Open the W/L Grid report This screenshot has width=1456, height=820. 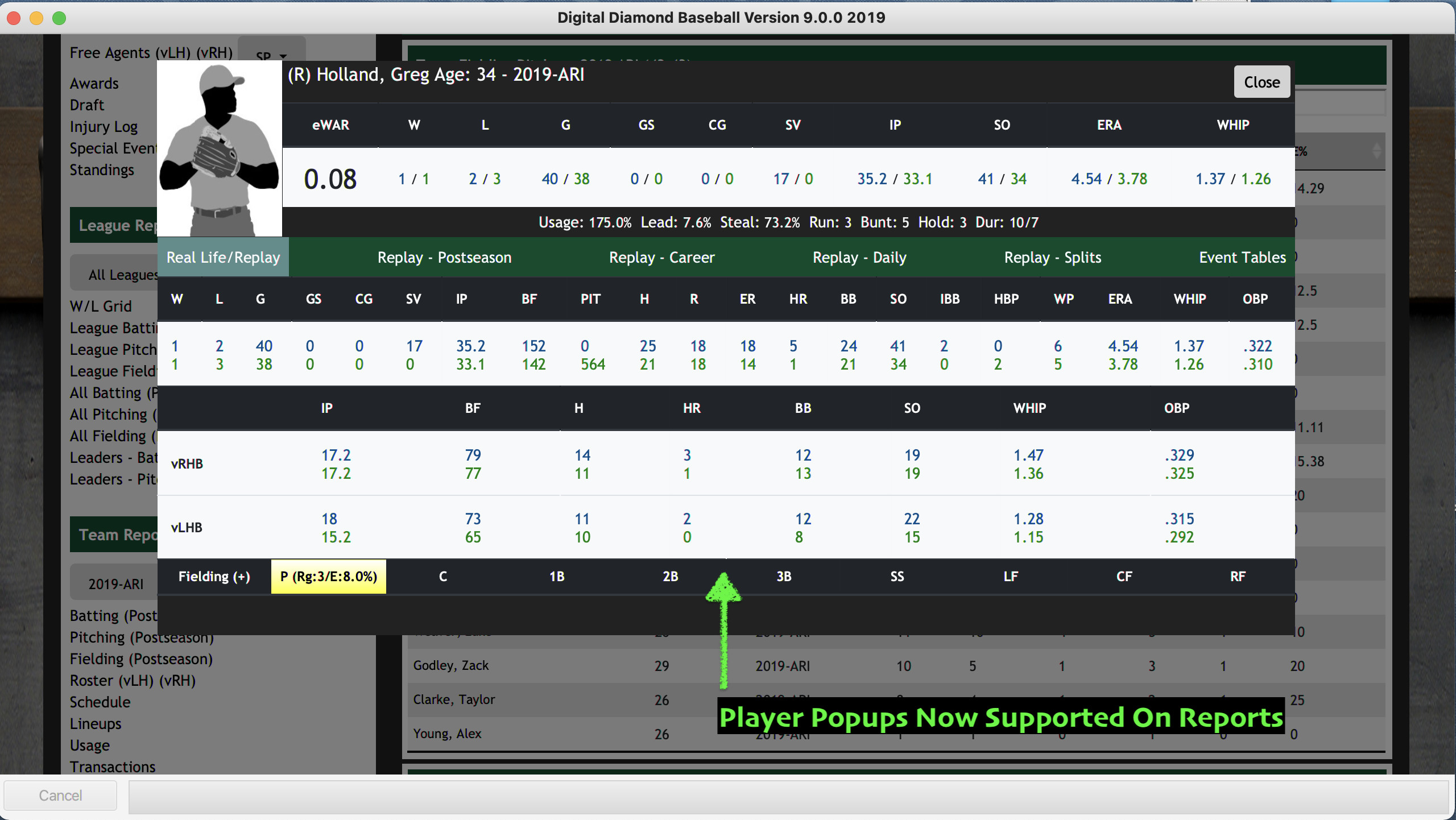tap(100, 306)
